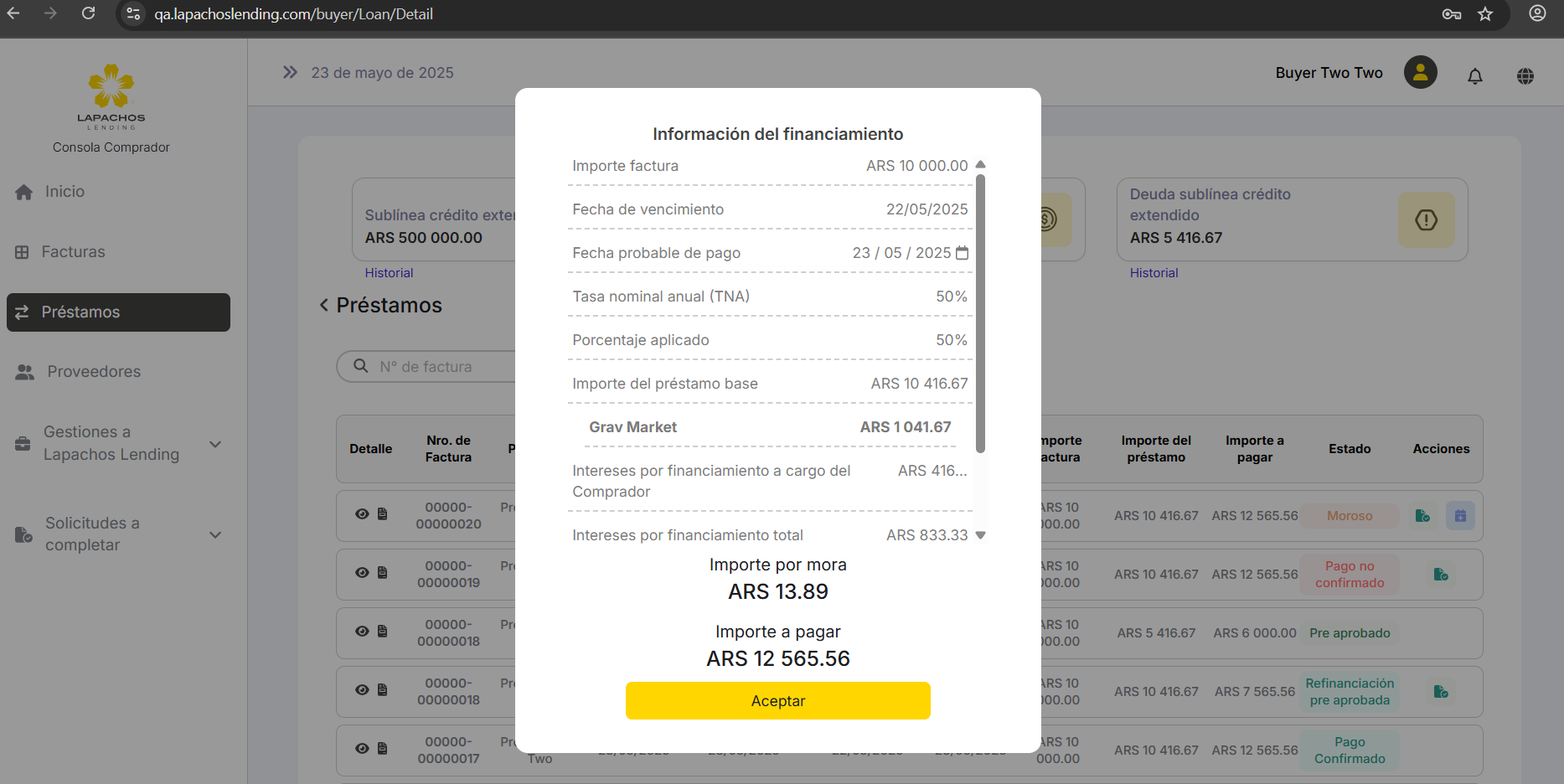Expand Solicitudes a completar menu
The width and height of the screenshot is (1564, 784).
click(215, 534)
